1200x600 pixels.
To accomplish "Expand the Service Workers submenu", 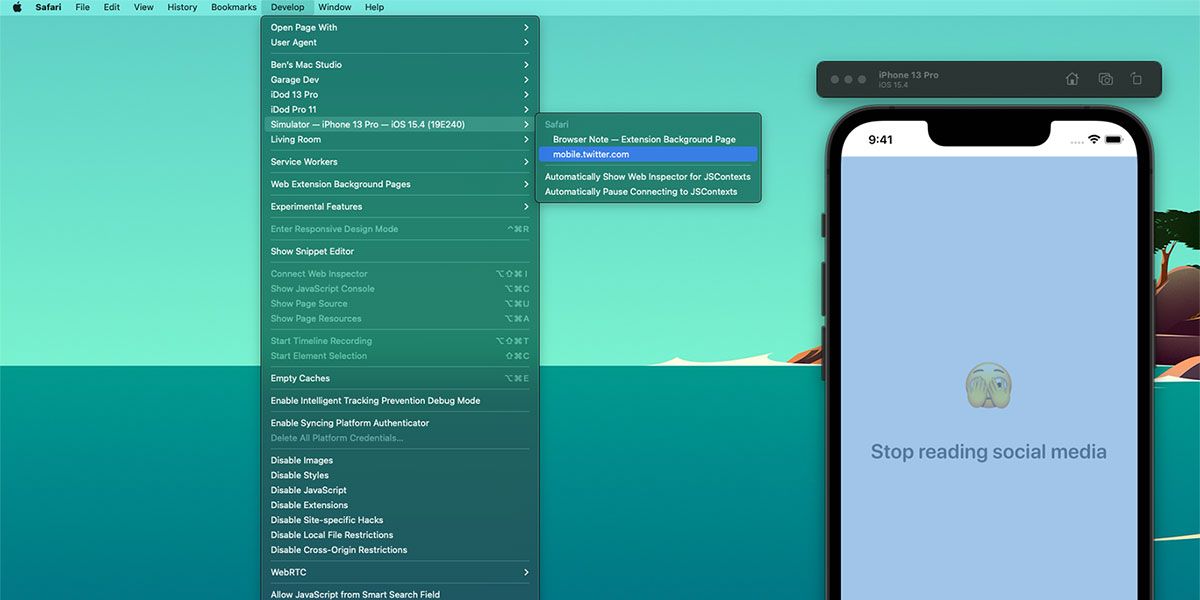I will 400,161.
